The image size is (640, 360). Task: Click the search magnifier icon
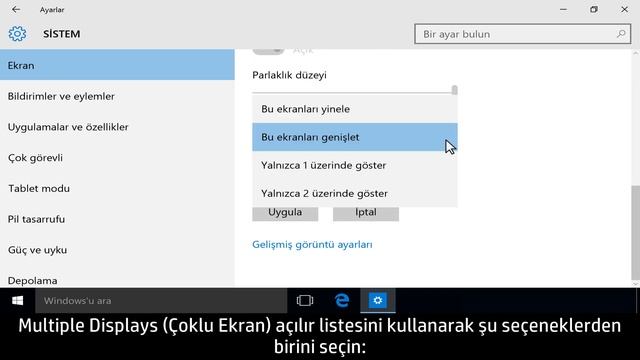(621, 34)
